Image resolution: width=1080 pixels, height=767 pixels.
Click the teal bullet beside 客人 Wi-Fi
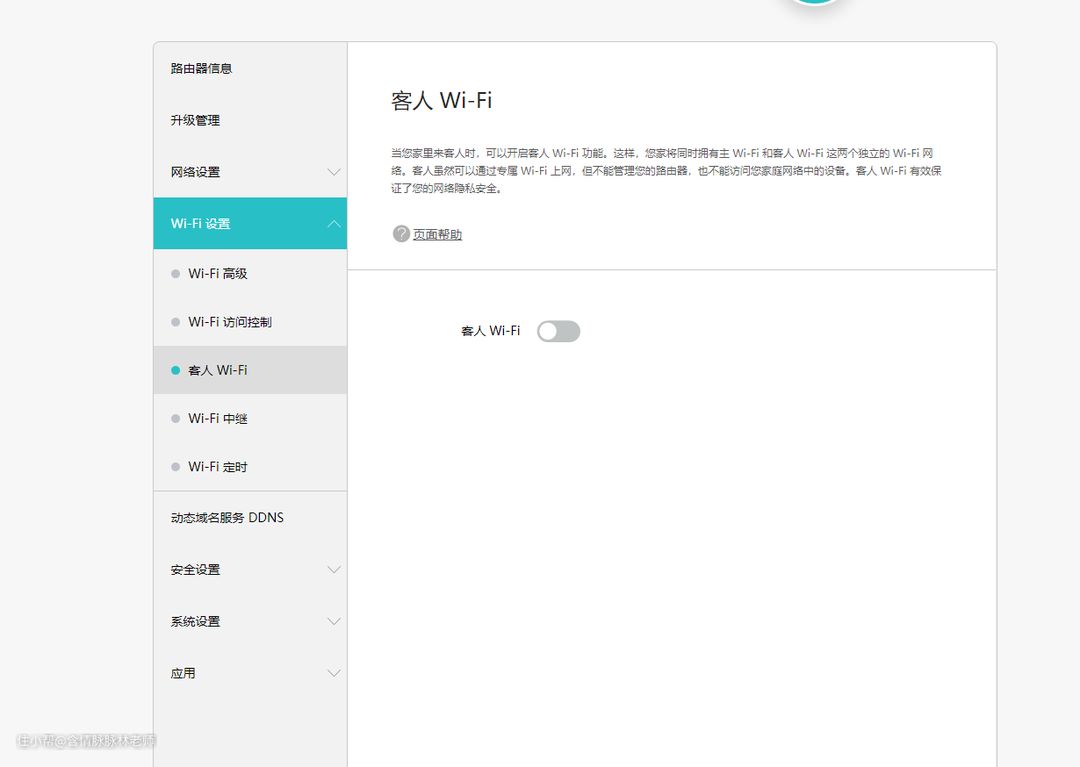coord(176,370)
